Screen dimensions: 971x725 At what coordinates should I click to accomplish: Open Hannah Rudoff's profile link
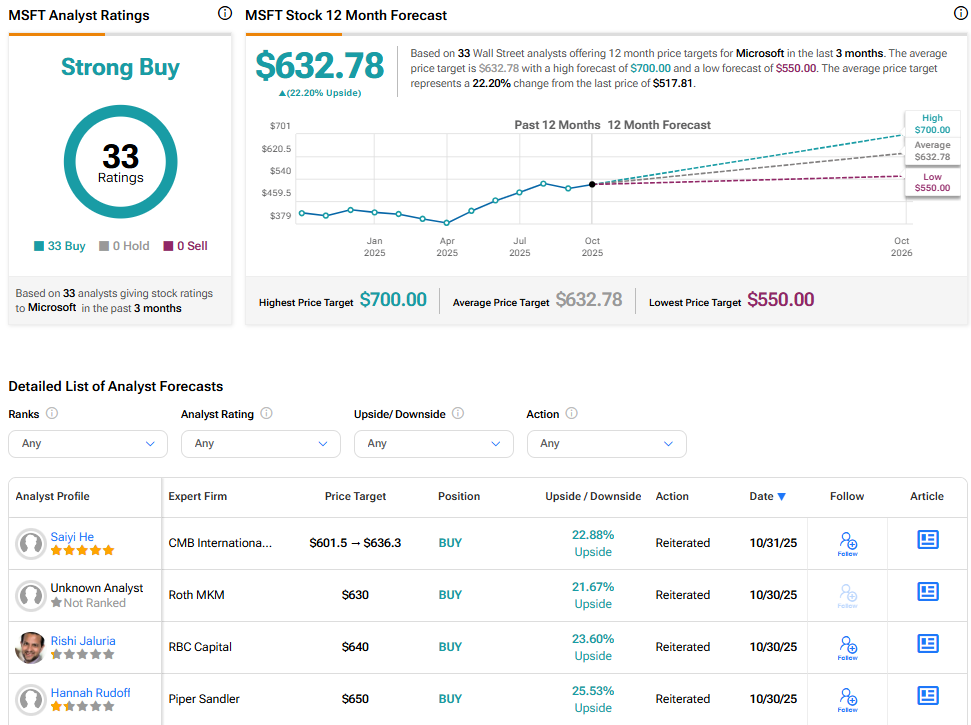pos(90,693)
